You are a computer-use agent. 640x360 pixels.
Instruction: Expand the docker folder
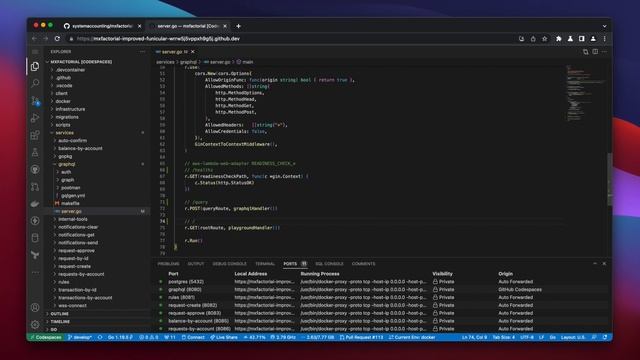63,101
